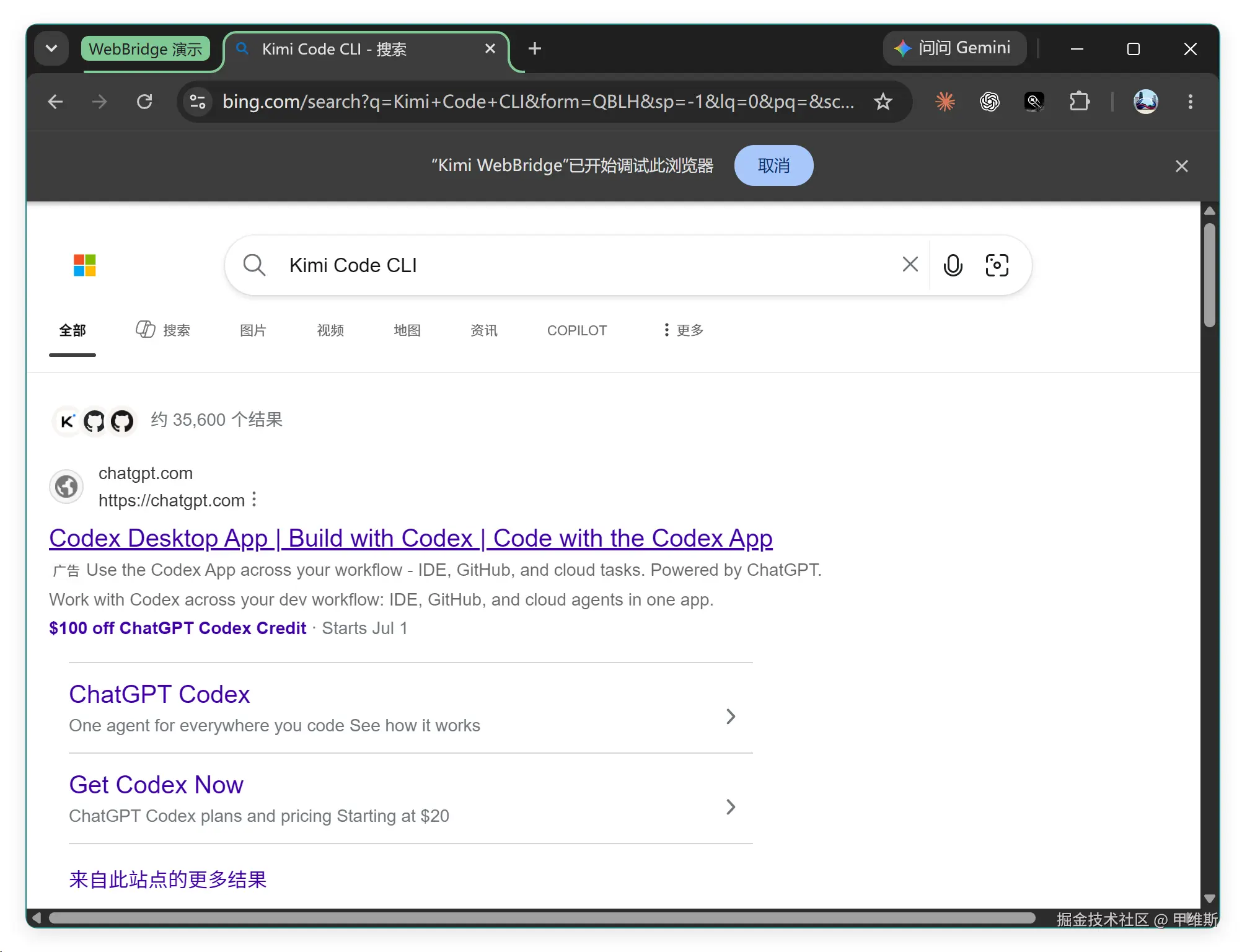
Task: Start voice search with the microphone
Action: pos(953,265)
